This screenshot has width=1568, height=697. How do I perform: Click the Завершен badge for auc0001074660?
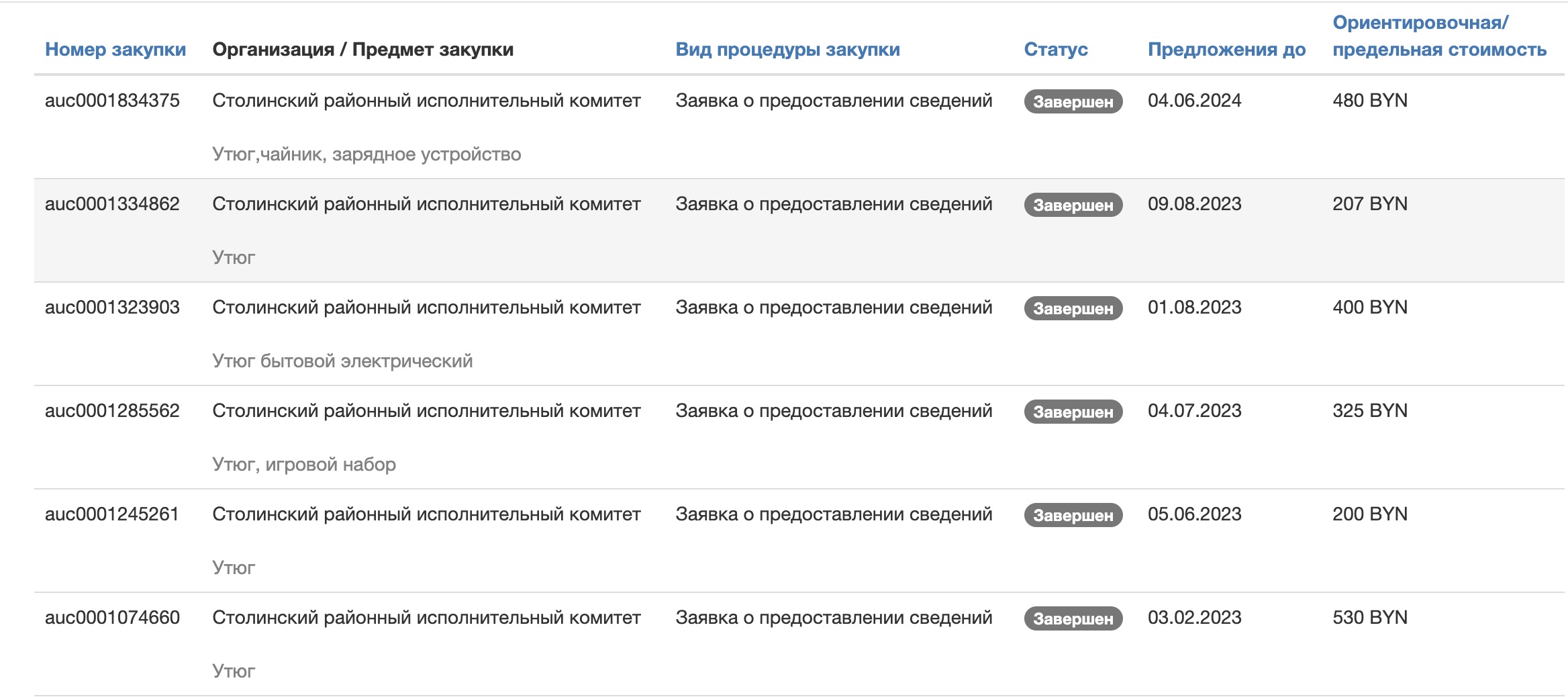tap(1073, 617)
